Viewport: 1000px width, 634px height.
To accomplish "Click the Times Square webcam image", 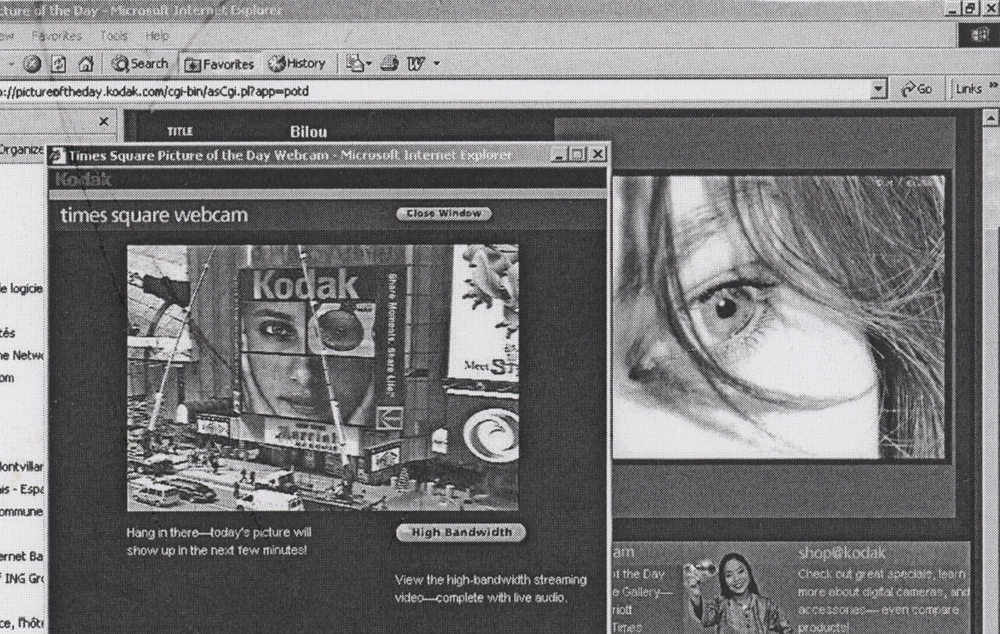I will tap(323, 378).
